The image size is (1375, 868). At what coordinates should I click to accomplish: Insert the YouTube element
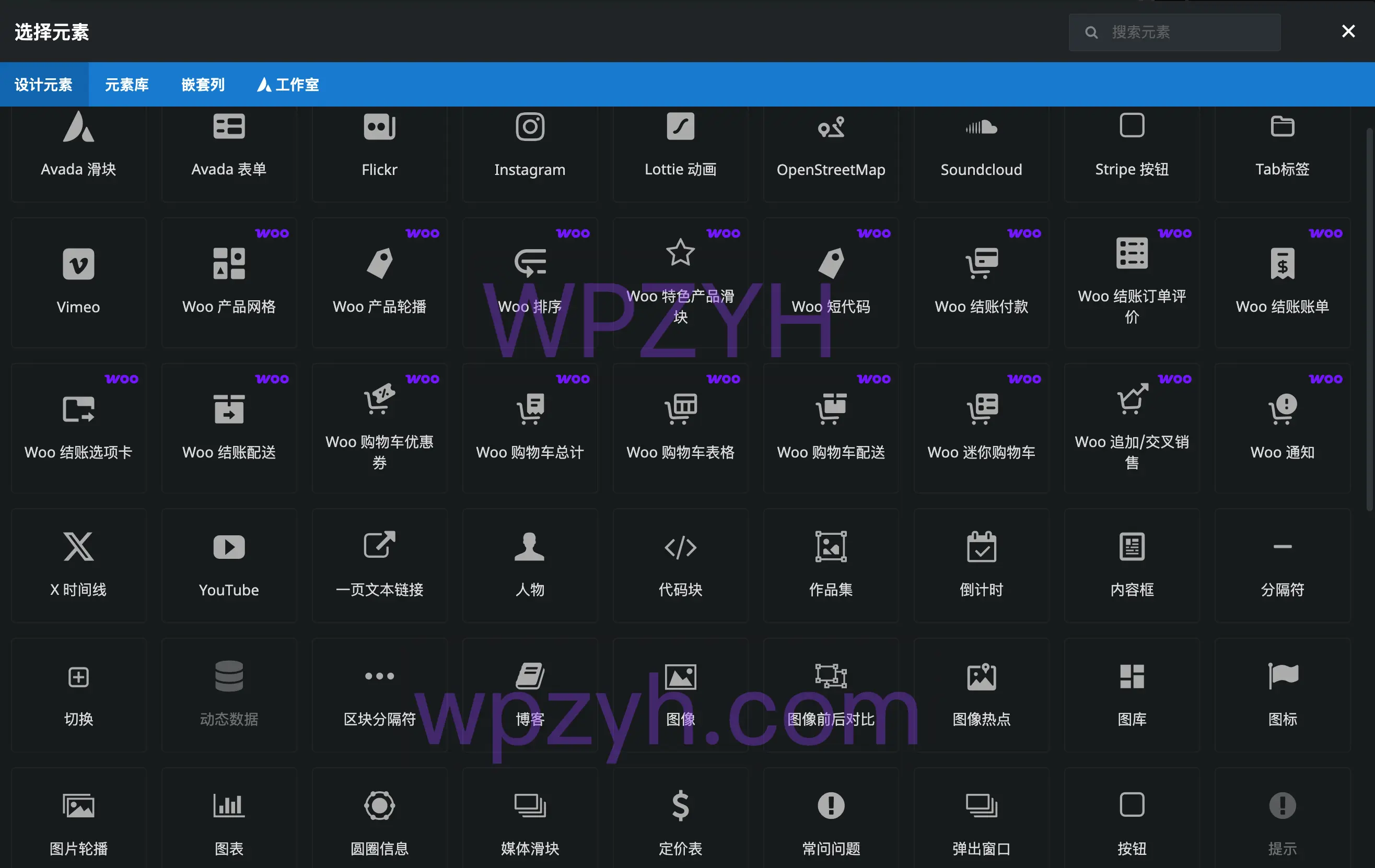pos(229,565)
